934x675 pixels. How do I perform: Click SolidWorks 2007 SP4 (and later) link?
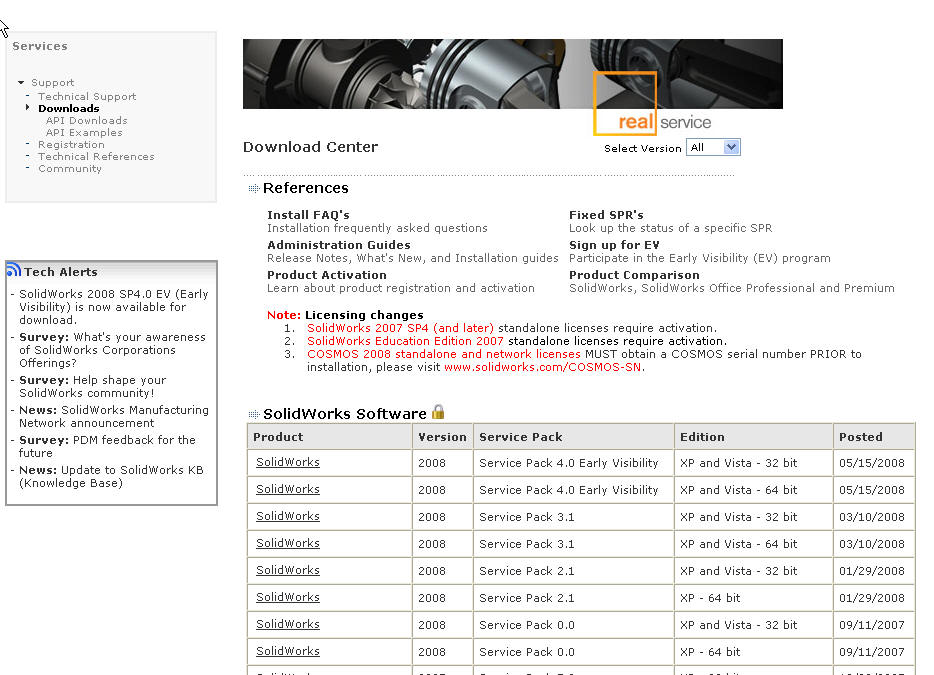click(400, 328)
